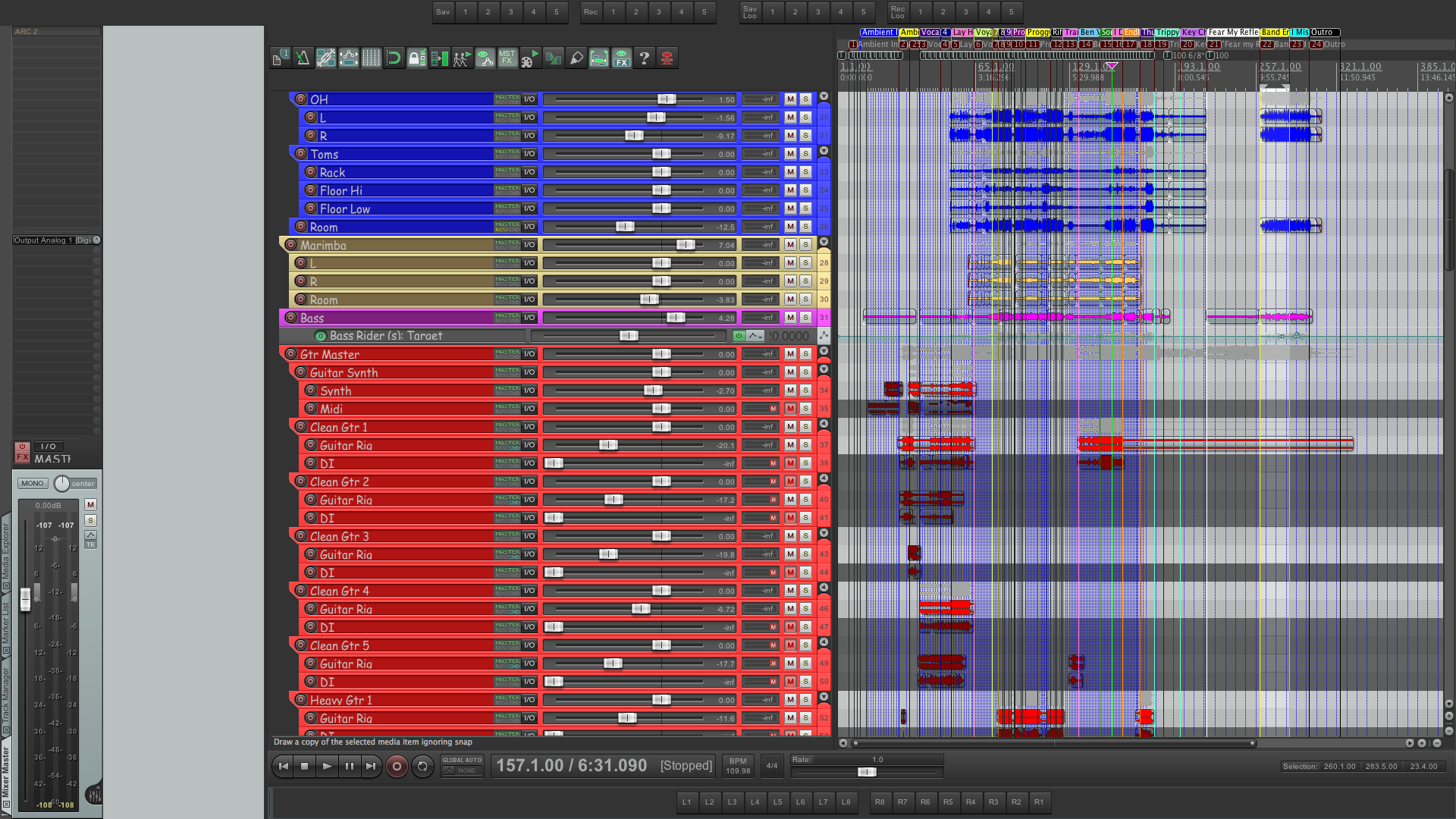The image size is (1456, 819).
Task: Click the film reel play icon
Action: [530, 58]
